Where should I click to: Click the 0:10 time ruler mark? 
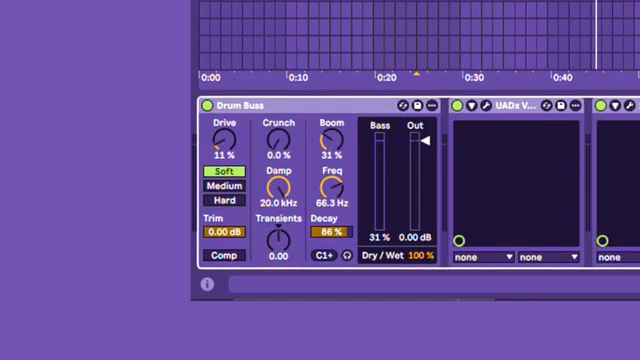point(298,78)
